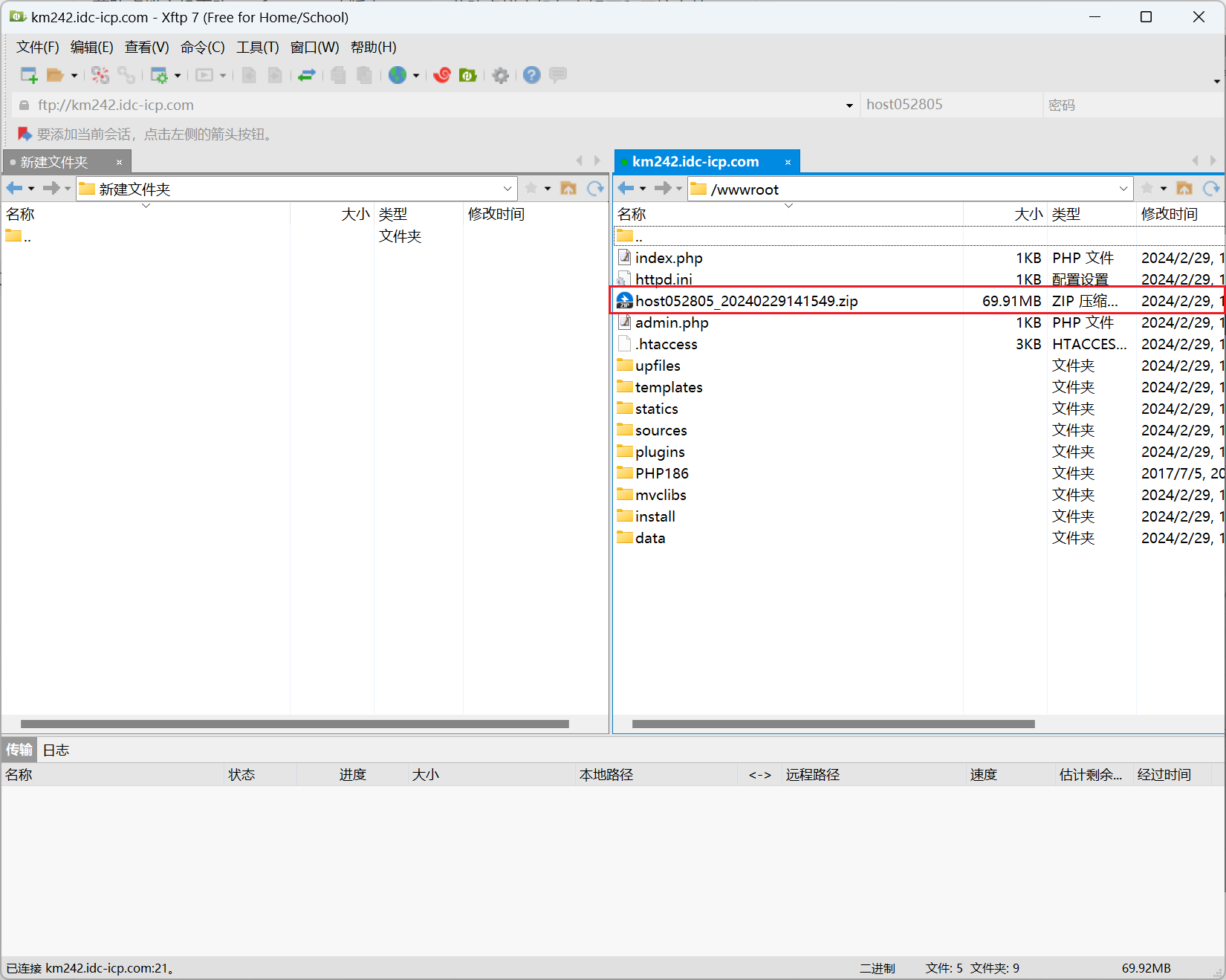1226x980 pixels.
Task: Click the 密码 password input field
Action: (1129, 106)
